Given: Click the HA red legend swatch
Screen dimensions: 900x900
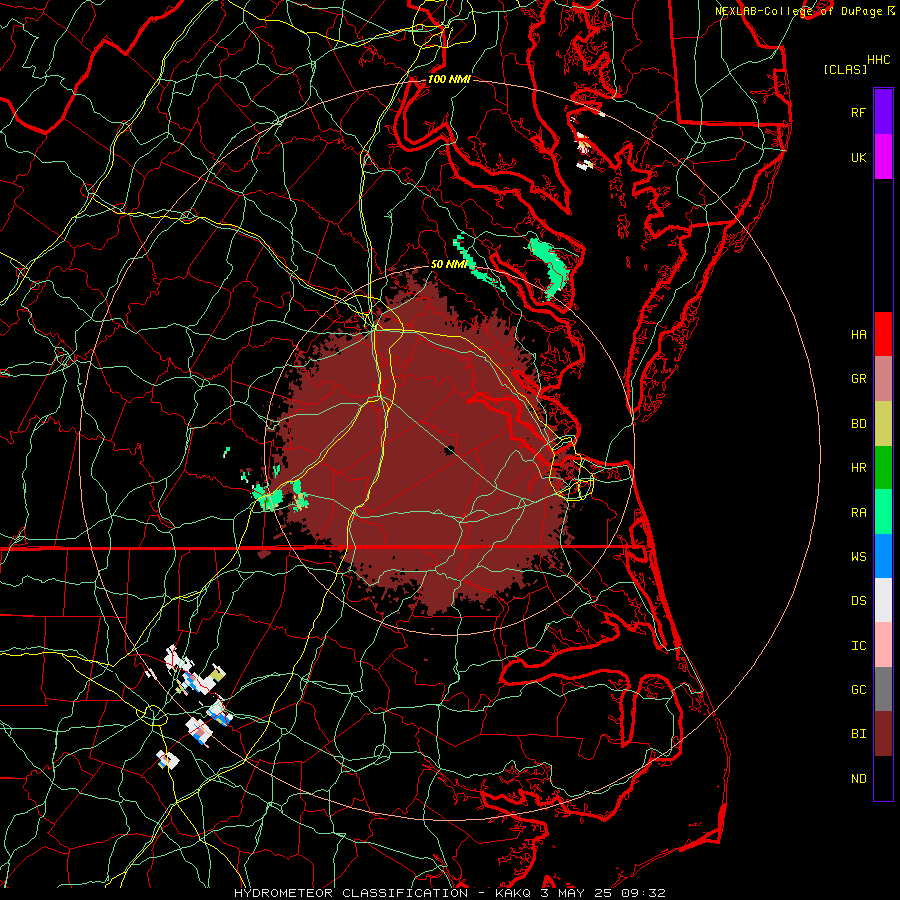Looking at the screenshot, I should [883, 334].
